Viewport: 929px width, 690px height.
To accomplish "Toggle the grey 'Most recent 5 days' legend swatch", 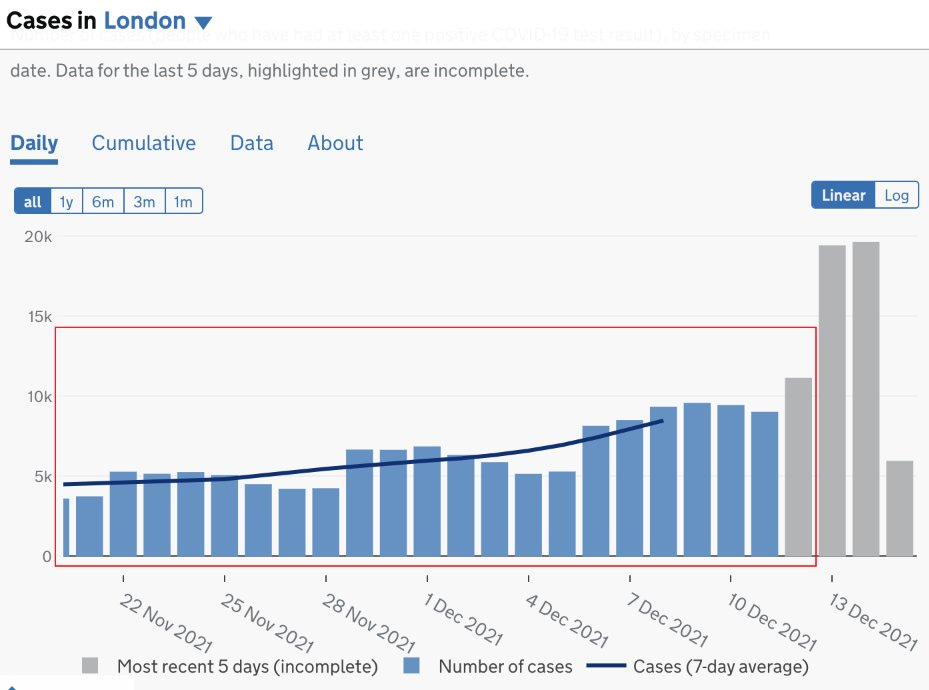I will pyautogui.click(x=90, y=665).
